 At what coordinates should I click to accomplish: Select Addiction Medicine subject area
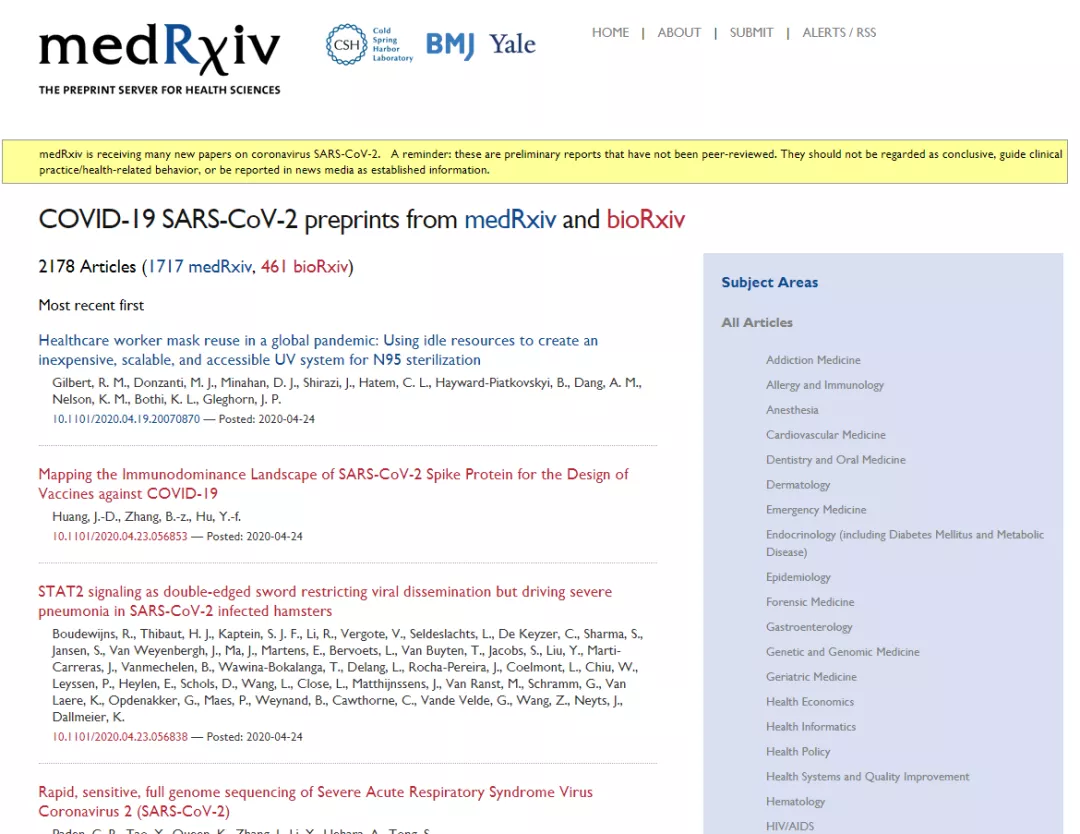point(813,359)
